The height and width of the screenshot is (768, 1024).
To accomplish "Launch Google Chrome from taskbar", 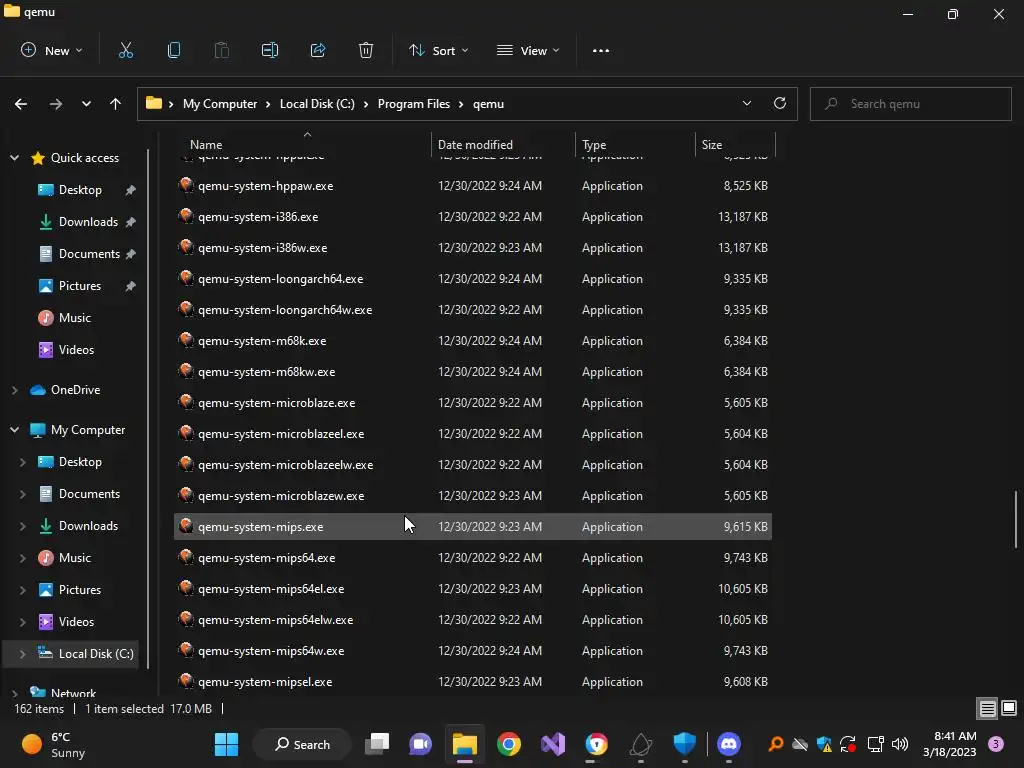I will (x=509, y=744).
